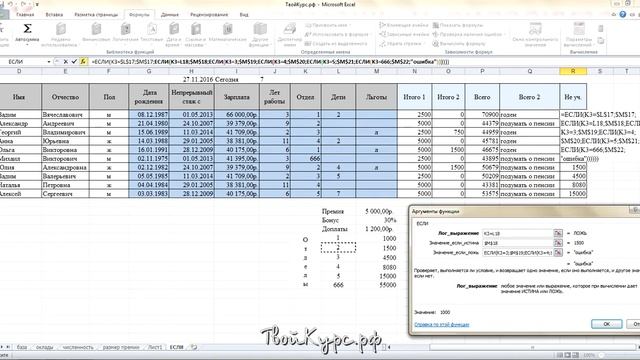Click the cell containing 'Вячеславович'
The height and width of the screenshot is (360, 640).
click(x=65, y=115)
